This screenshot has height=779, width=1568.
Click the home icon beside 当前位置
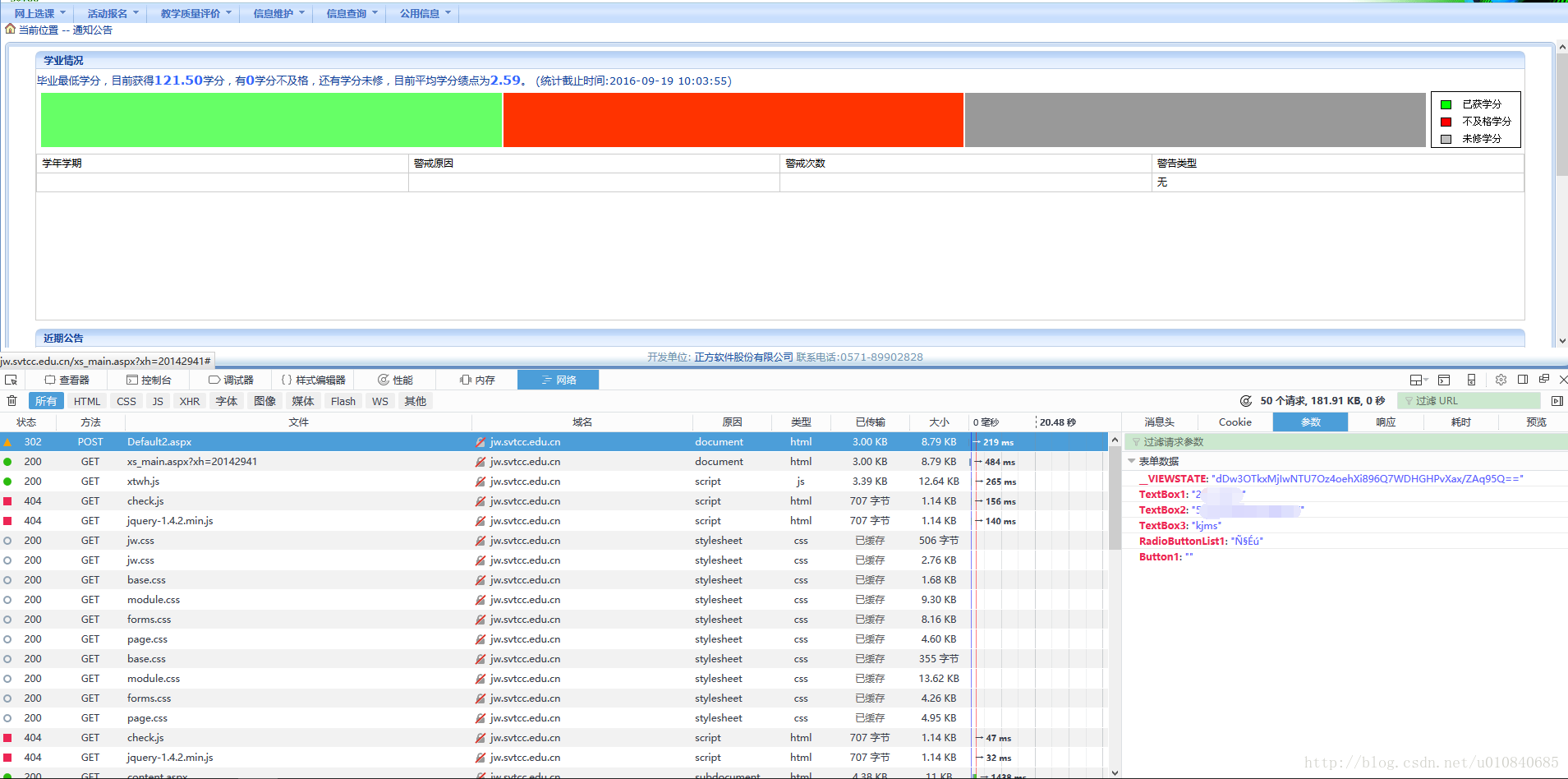tap(10, 29)
